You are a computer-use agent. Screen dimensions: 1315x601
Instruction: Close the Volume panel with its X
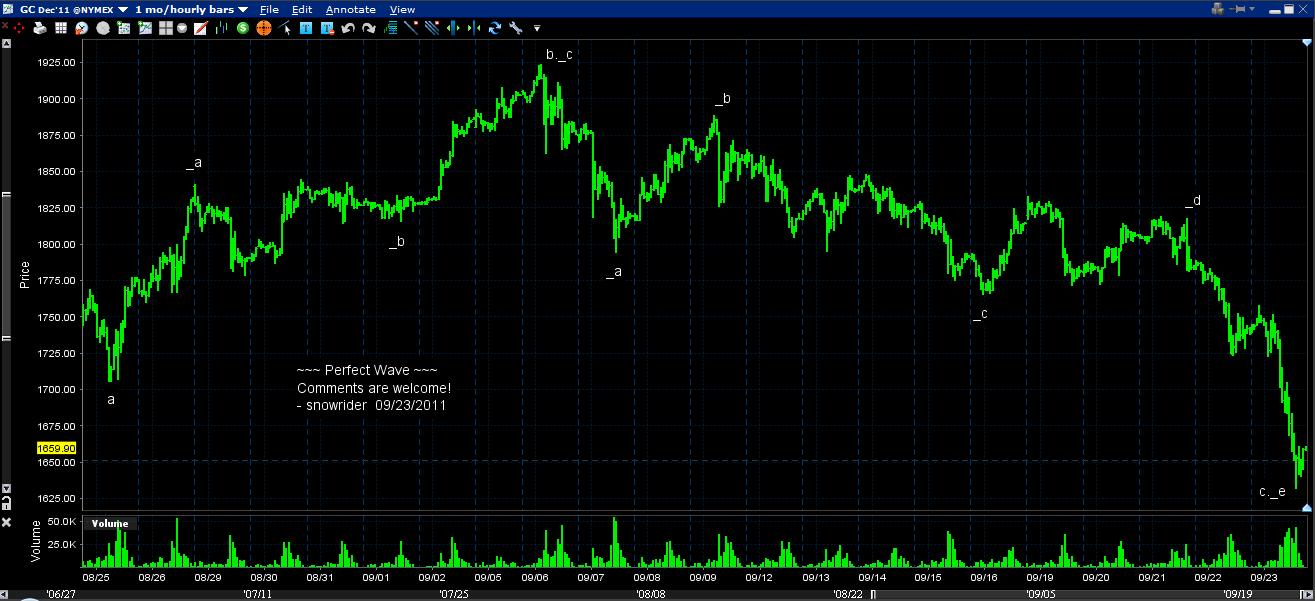(x=6, y=522)
